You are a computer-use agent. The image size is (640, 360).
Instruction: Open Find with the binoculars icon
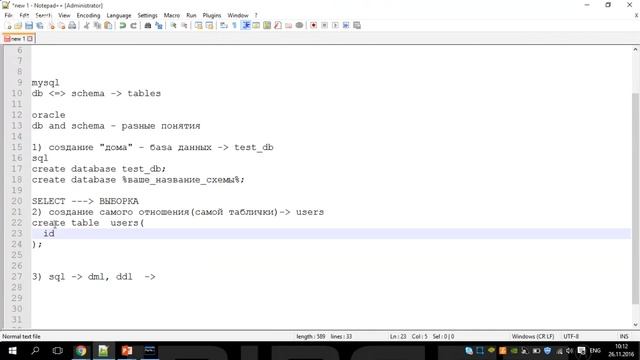[x=148, y=25]
